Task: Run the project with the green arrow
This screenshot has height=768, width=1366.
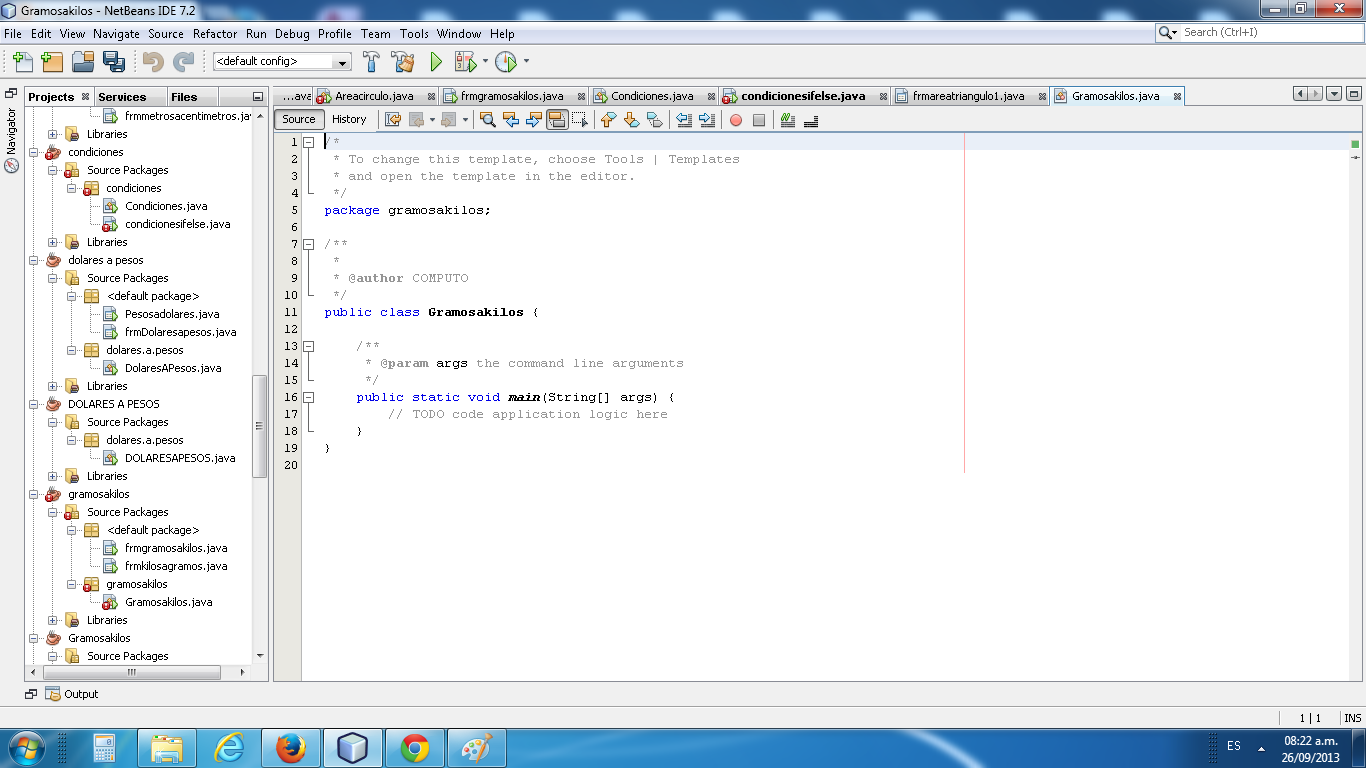Action: point(434,62)
